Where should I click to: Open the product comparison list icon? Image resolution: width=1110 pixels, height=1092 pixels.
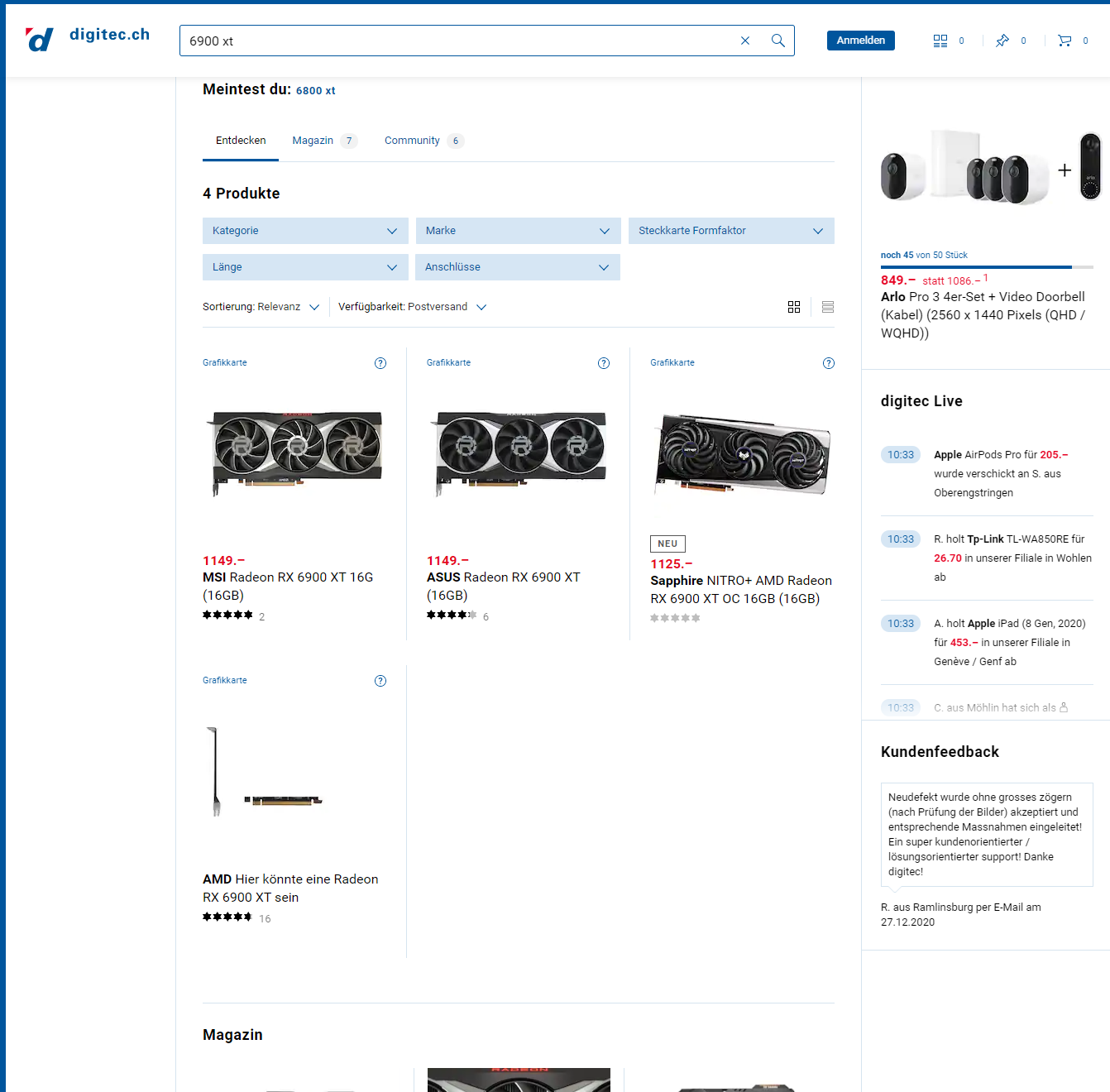[940, 41]
